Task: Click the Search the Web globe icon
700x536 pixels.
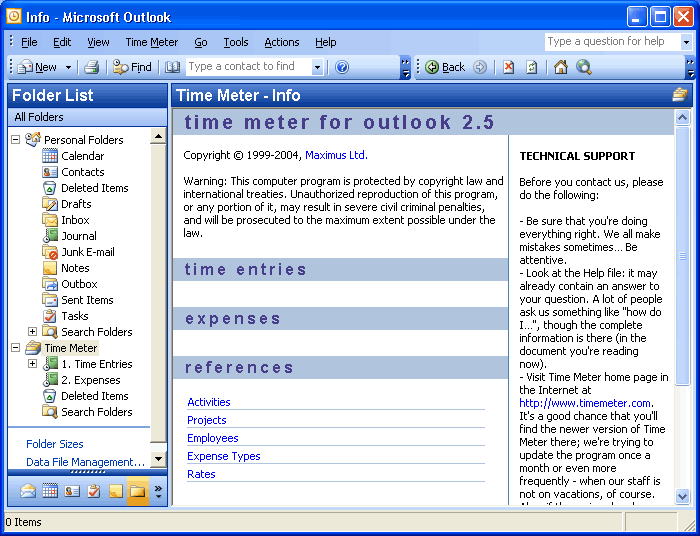Action: (583, 67)
